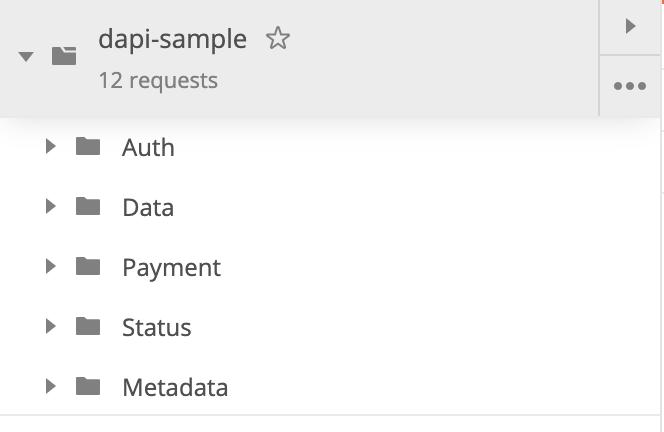Select the Metadata folder label
Screen dimensions: 664x432
[x=175, y=388]
